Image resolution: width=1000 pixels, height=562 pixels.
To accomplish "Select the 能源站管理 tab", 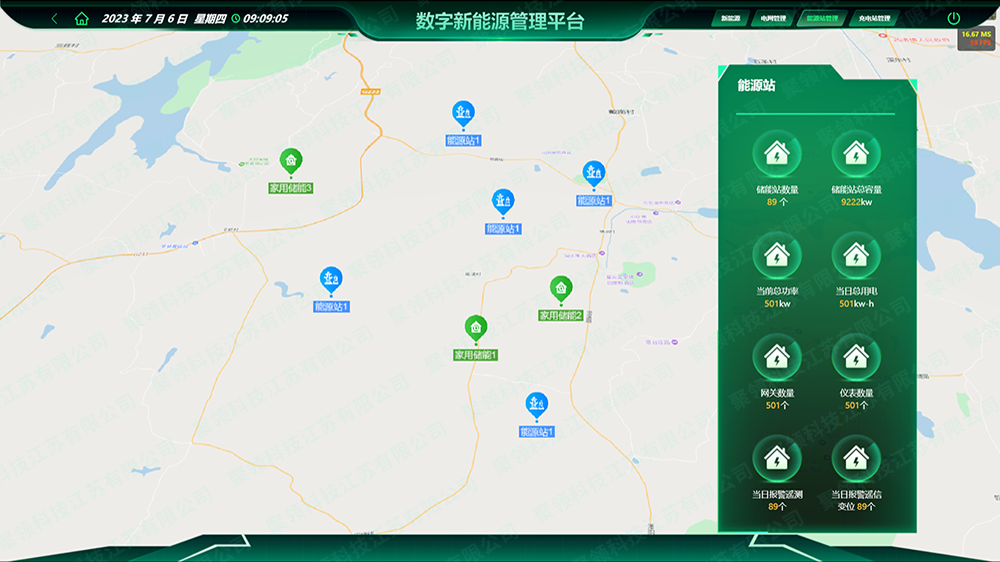I will click(822, 18).
